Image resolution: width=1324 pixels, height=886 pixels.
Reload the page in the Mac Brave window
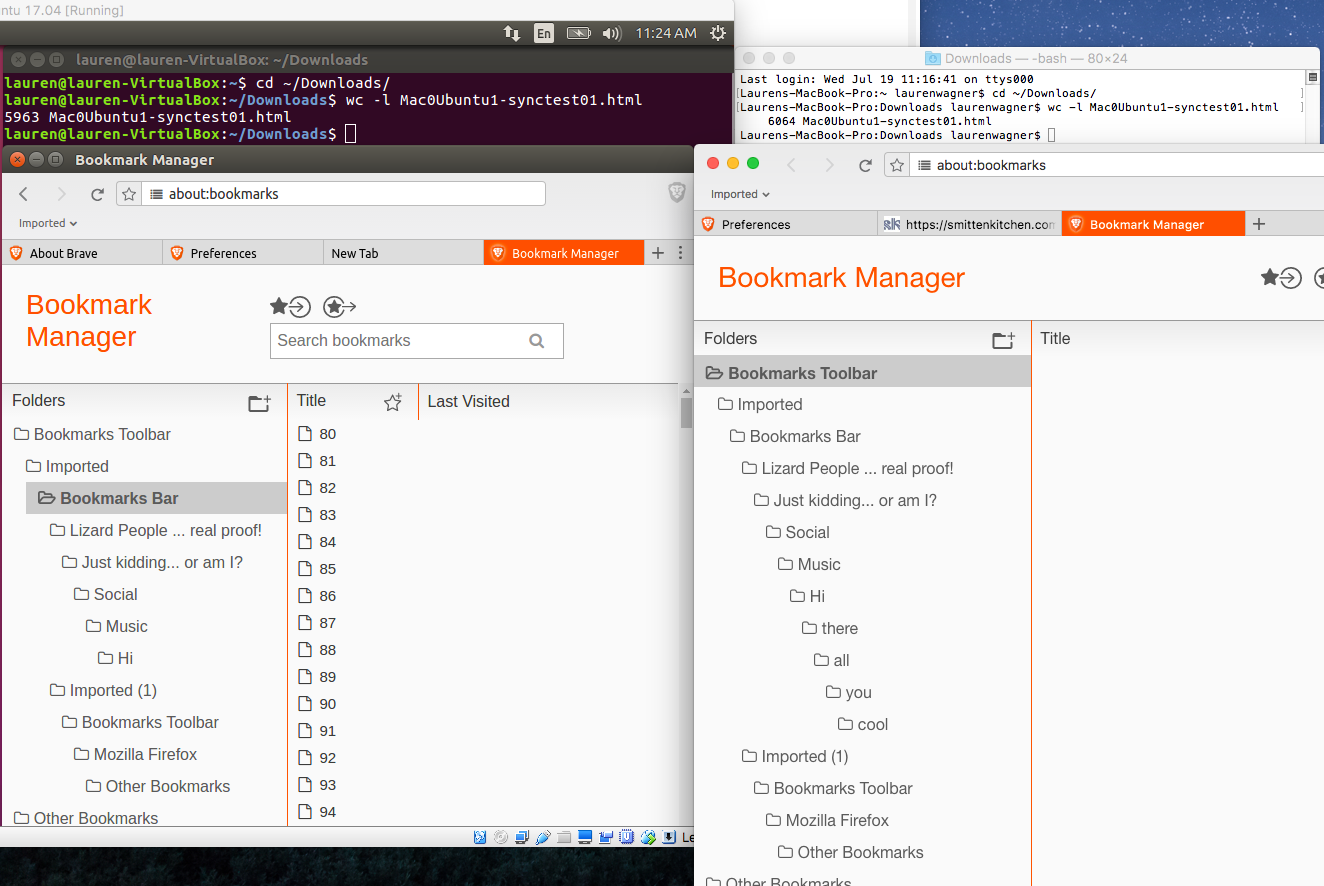pyautogui.click(x=866, y=165)
